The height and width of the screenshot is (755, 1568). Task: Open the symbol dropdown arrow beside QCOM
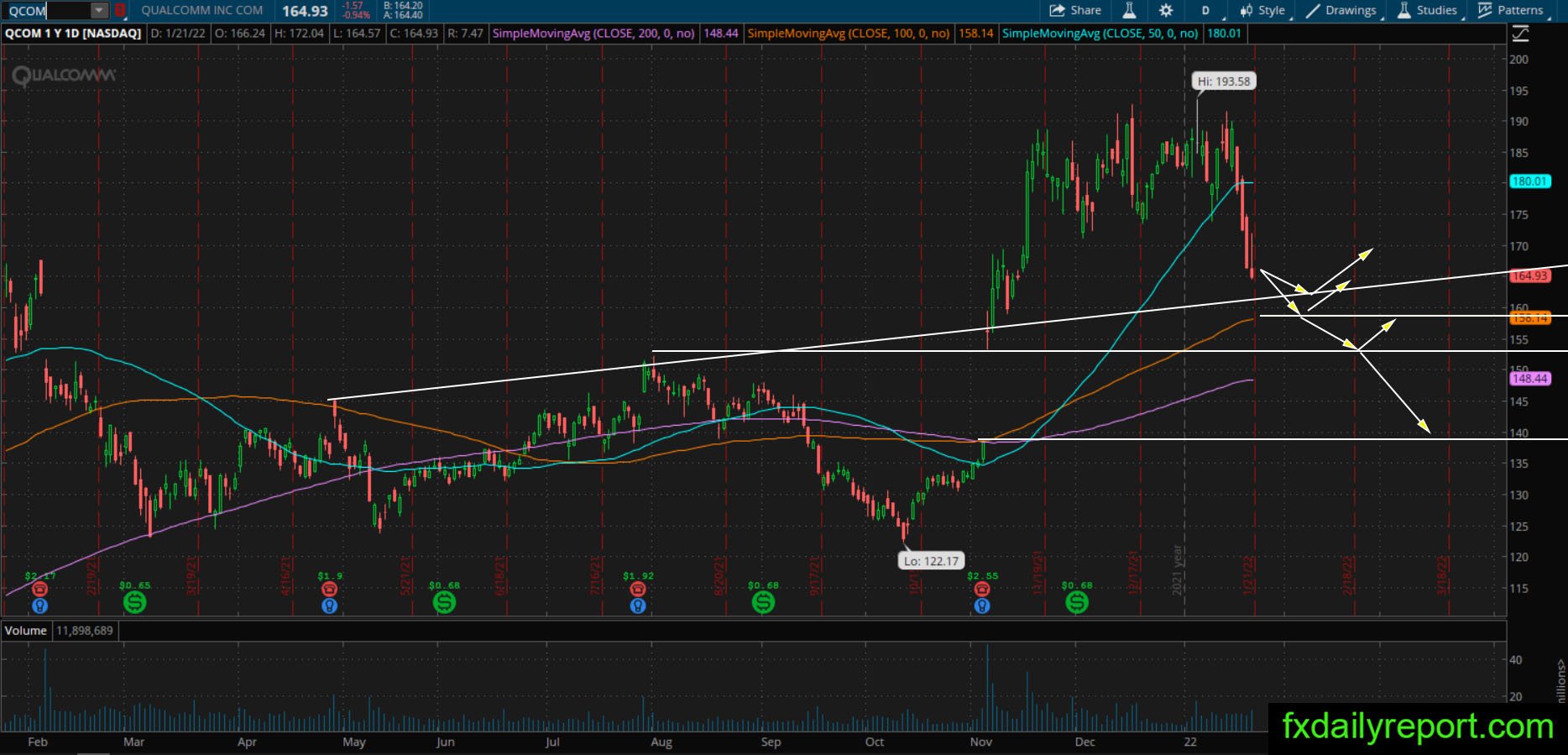pos(99,10)
